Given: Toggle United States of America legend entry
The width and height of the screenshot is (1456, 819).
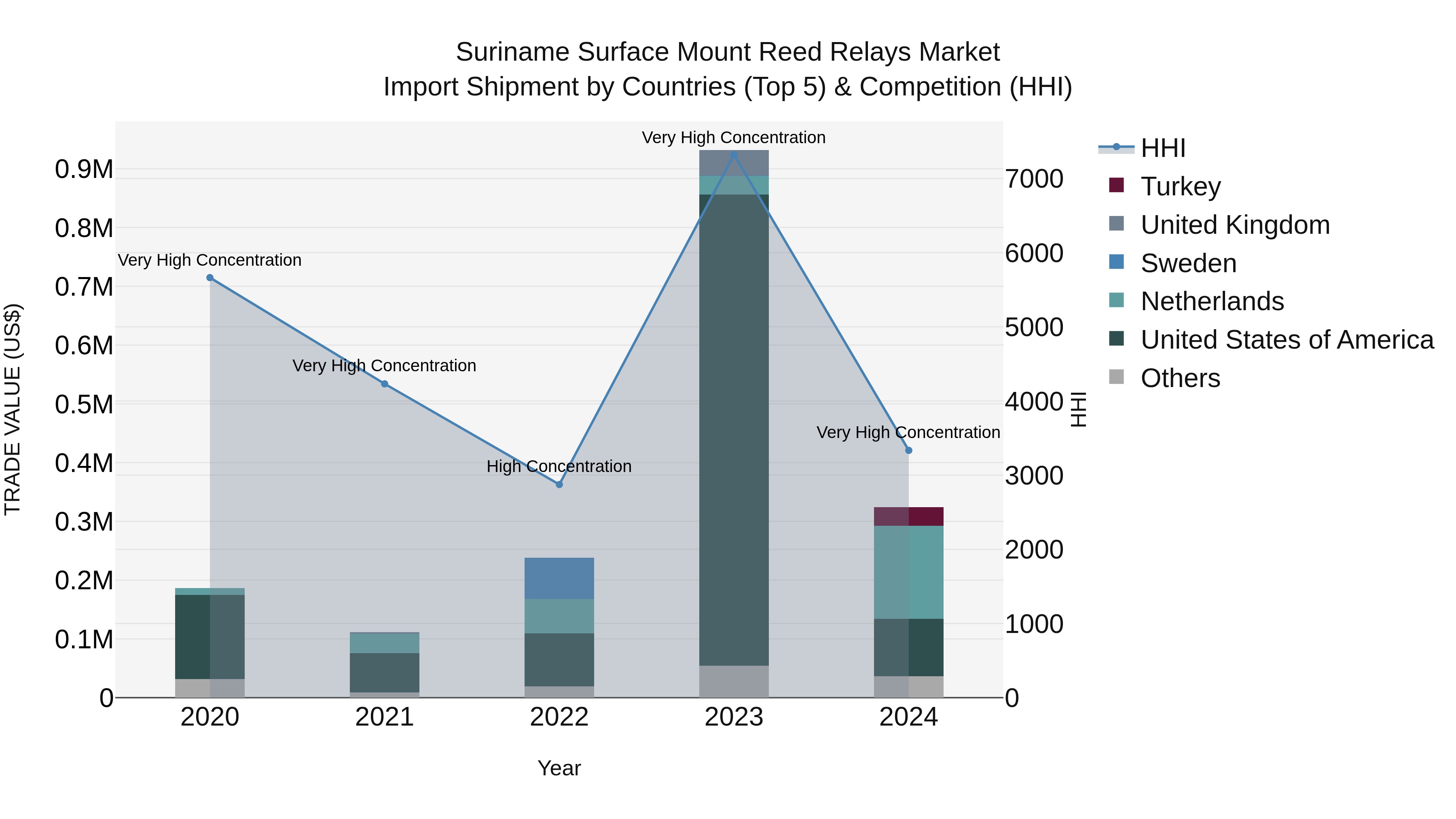Looking at the screenshot, I should [1271, 340].
